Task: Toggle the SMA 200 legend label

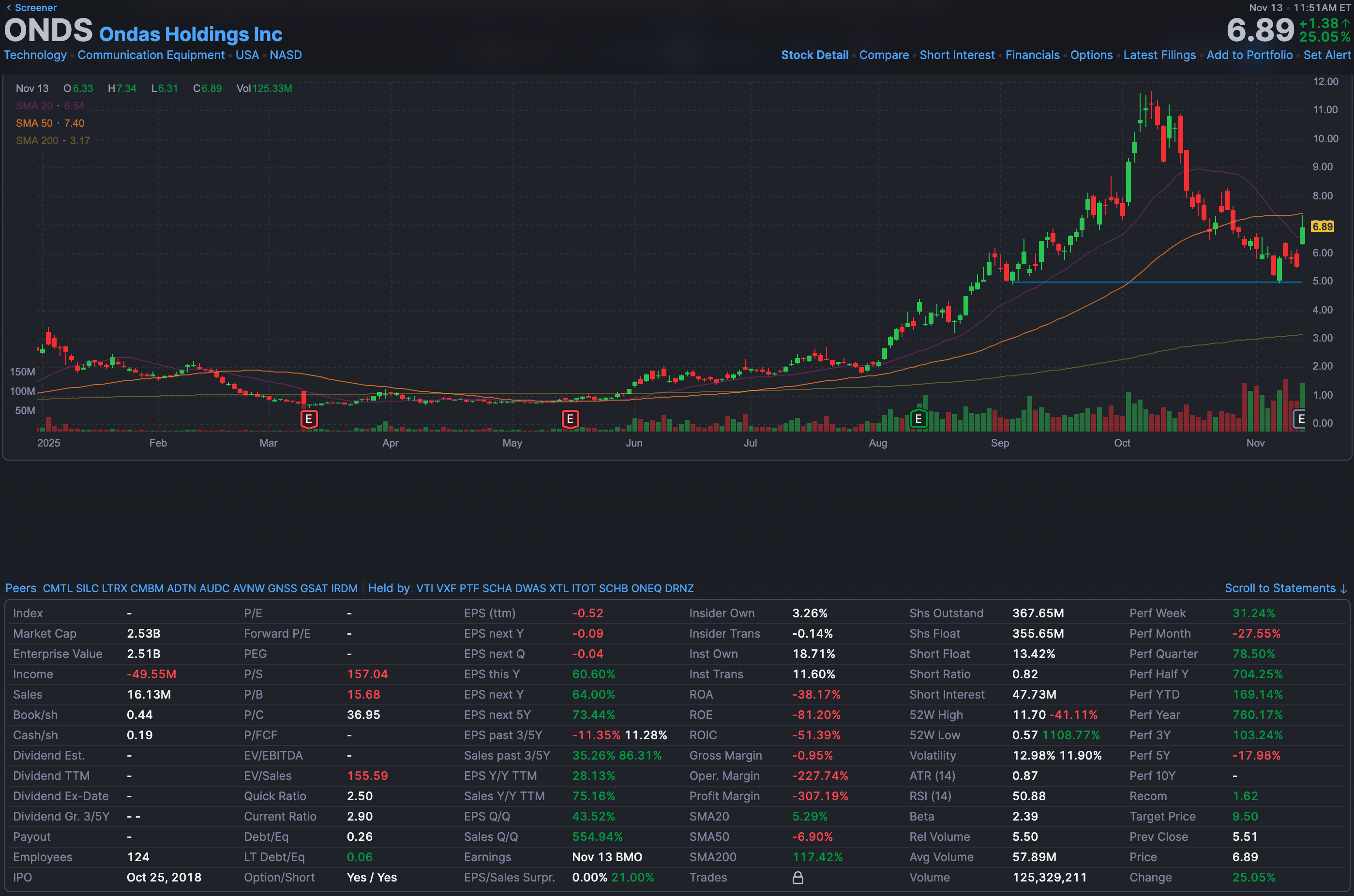Action: tap(37, 141)
